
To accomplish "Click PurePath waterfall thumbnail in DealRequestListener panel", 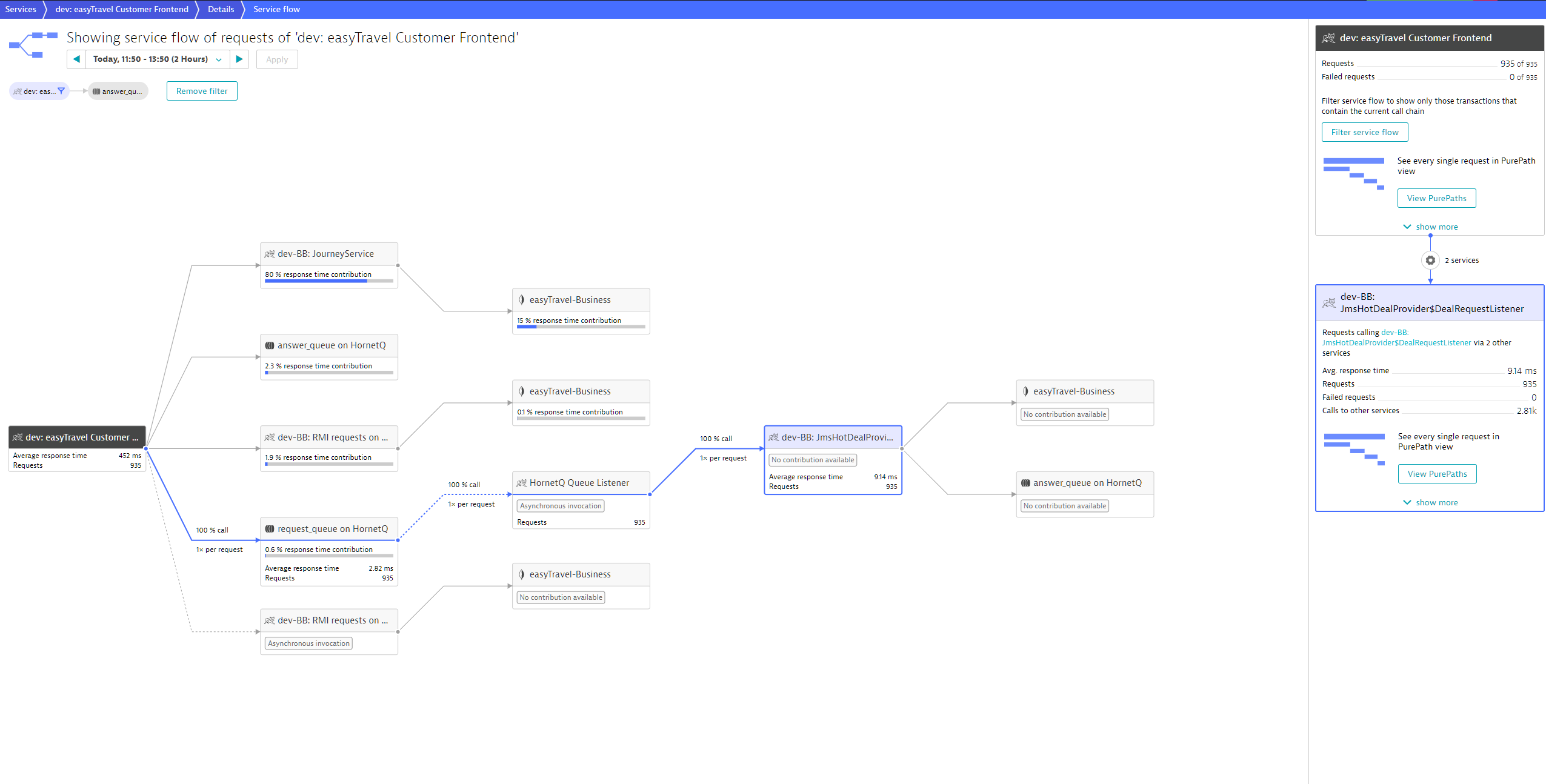I will point(1355,449).
